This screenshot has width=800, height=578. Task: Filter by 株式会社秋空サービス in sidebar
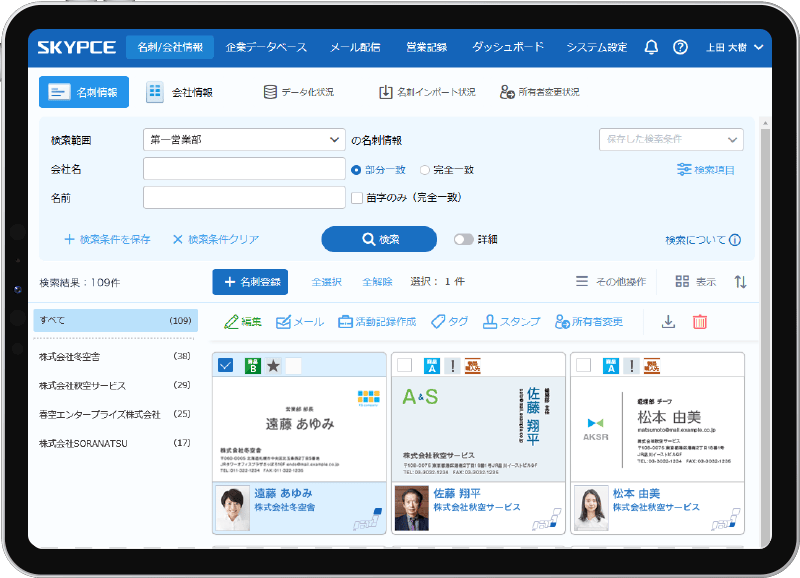[115, 385]
